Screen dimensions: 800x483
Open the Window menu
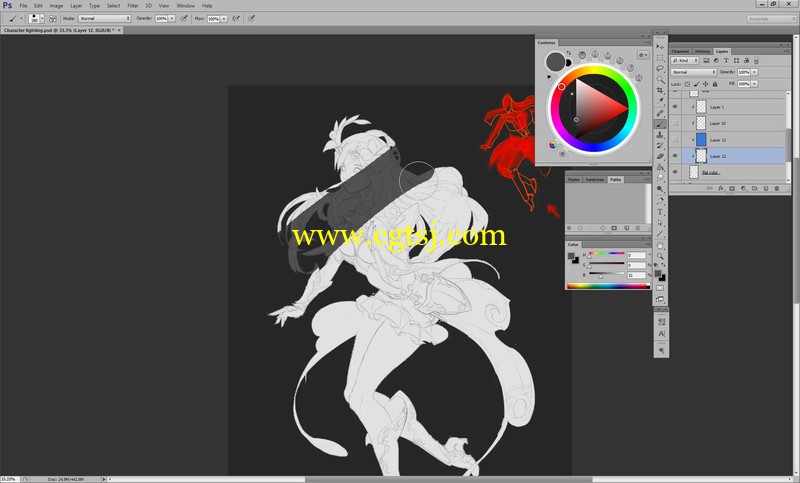pos(186,6)
